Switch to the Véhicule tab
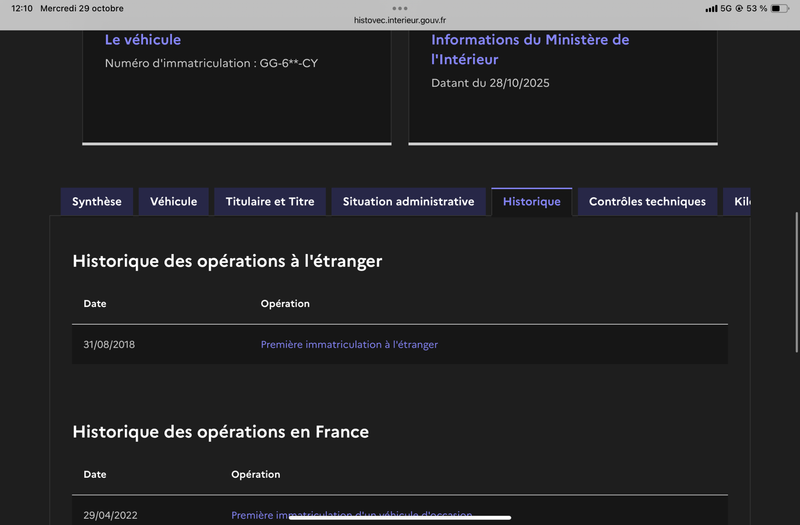800x525 pixels. click(173, 202)
